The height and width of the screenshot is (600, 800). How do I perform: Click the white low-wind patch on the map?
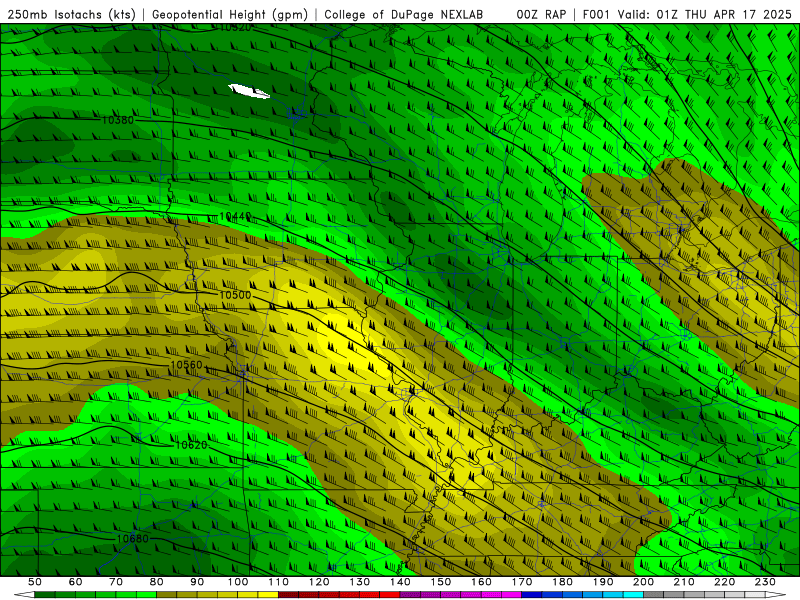click(x=249, y=91)
